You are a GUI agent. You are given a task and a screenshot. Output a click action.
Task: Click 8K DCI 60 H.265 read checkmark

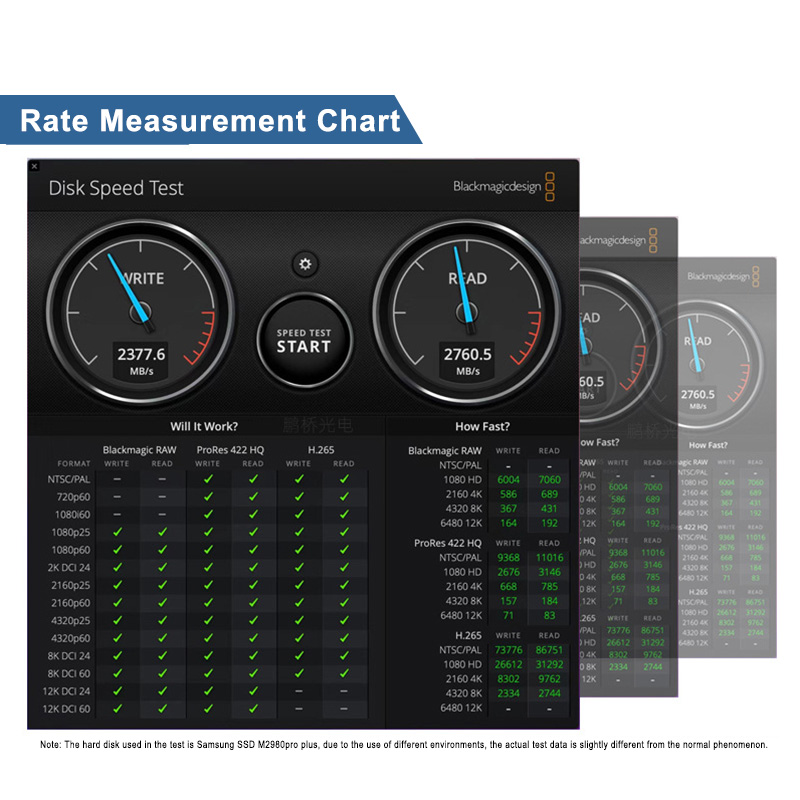pos(344,673)
